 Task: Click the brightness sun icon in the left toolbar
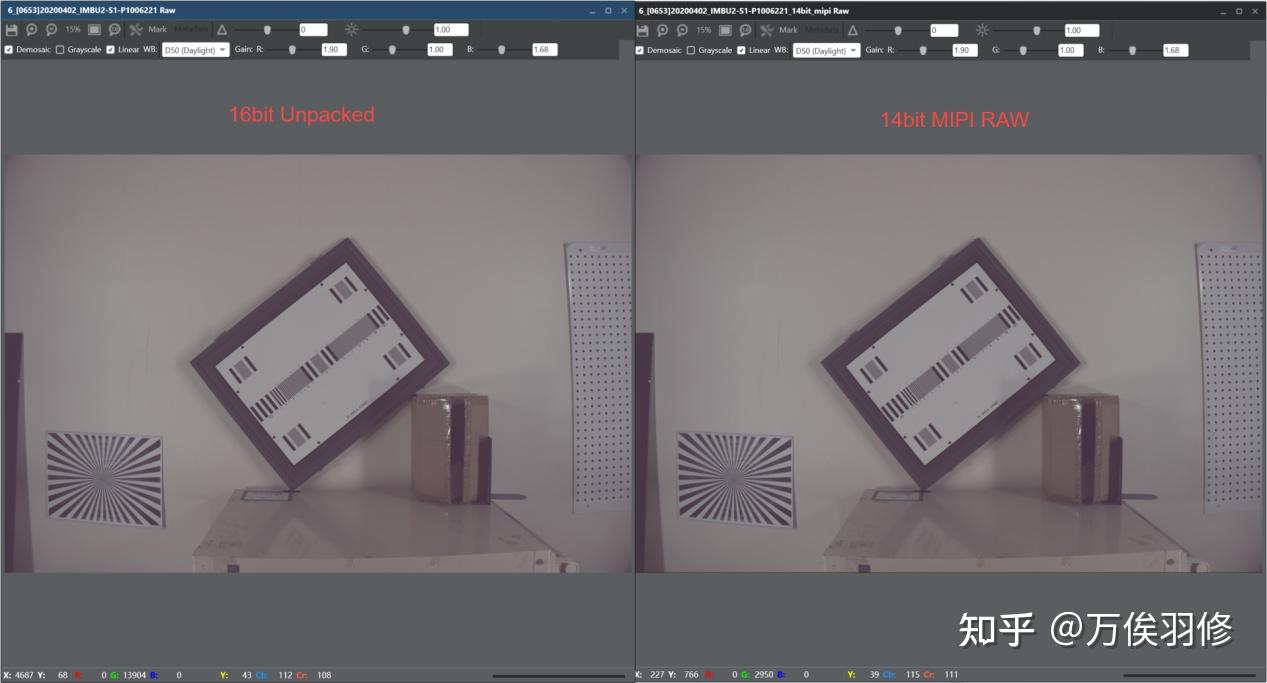(x=351, y=29)
